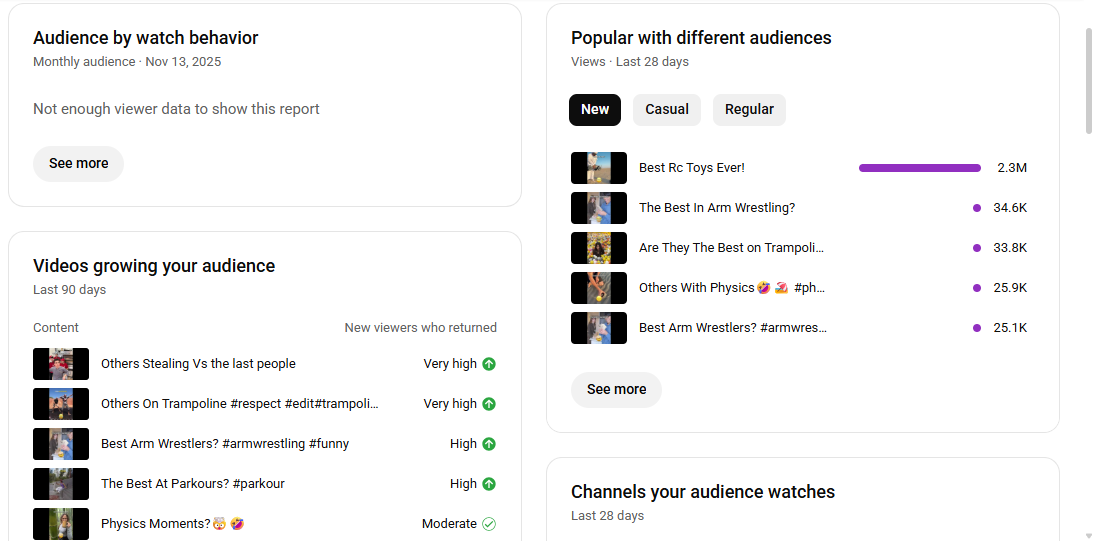Switch to the Regular audience chip
1093x541 pixels.
(x=749, y=110)
